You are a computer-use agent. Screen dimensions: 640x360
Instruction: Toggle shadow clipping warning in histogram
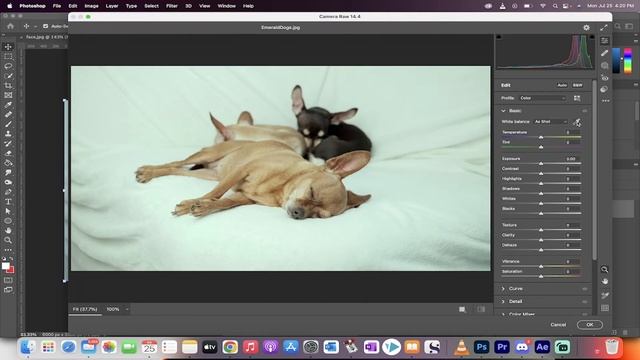499,37
